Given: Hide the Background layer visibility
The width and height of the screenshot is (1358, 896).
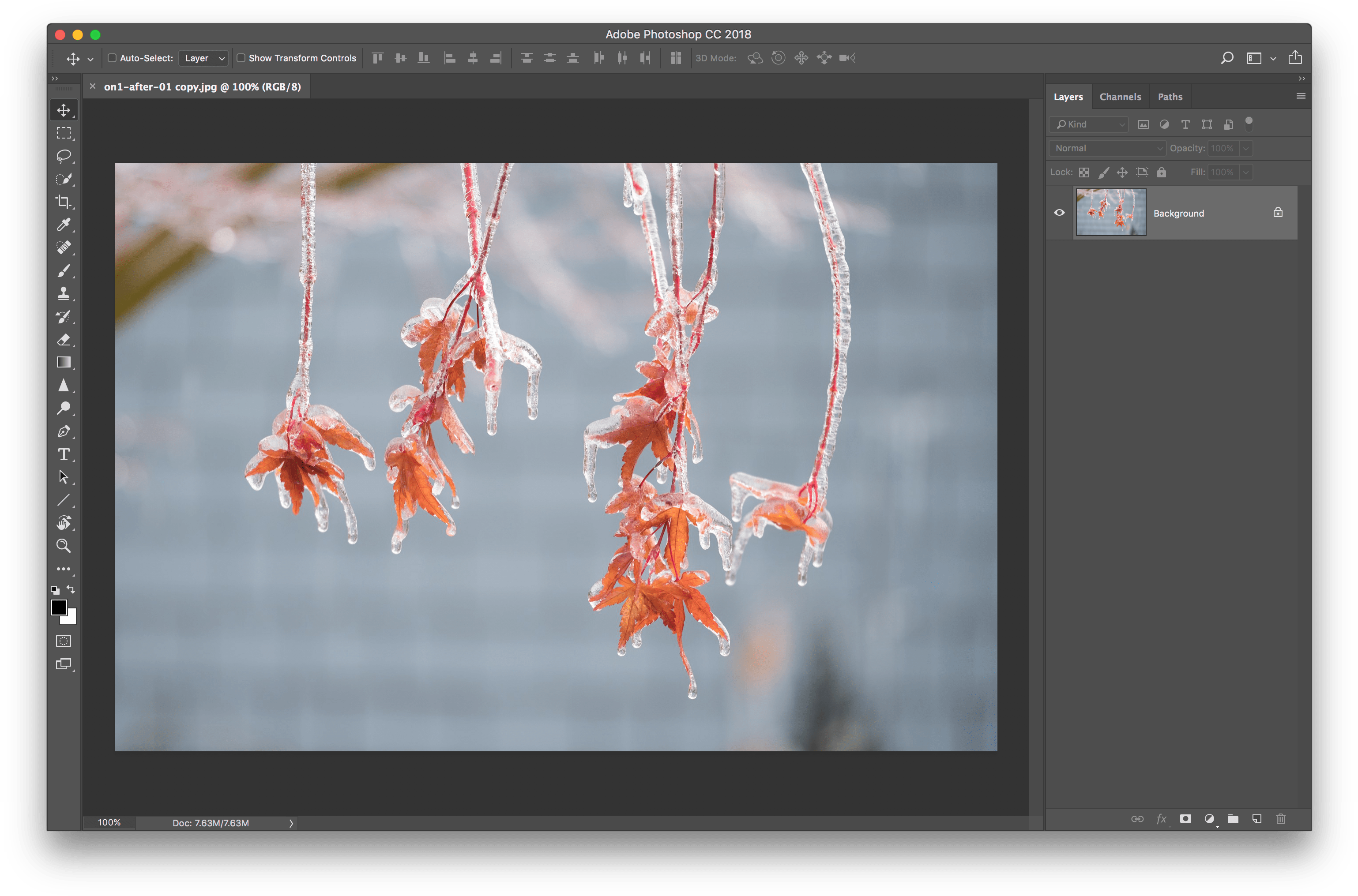Looking at the screenshot, I should (1060, 212).
